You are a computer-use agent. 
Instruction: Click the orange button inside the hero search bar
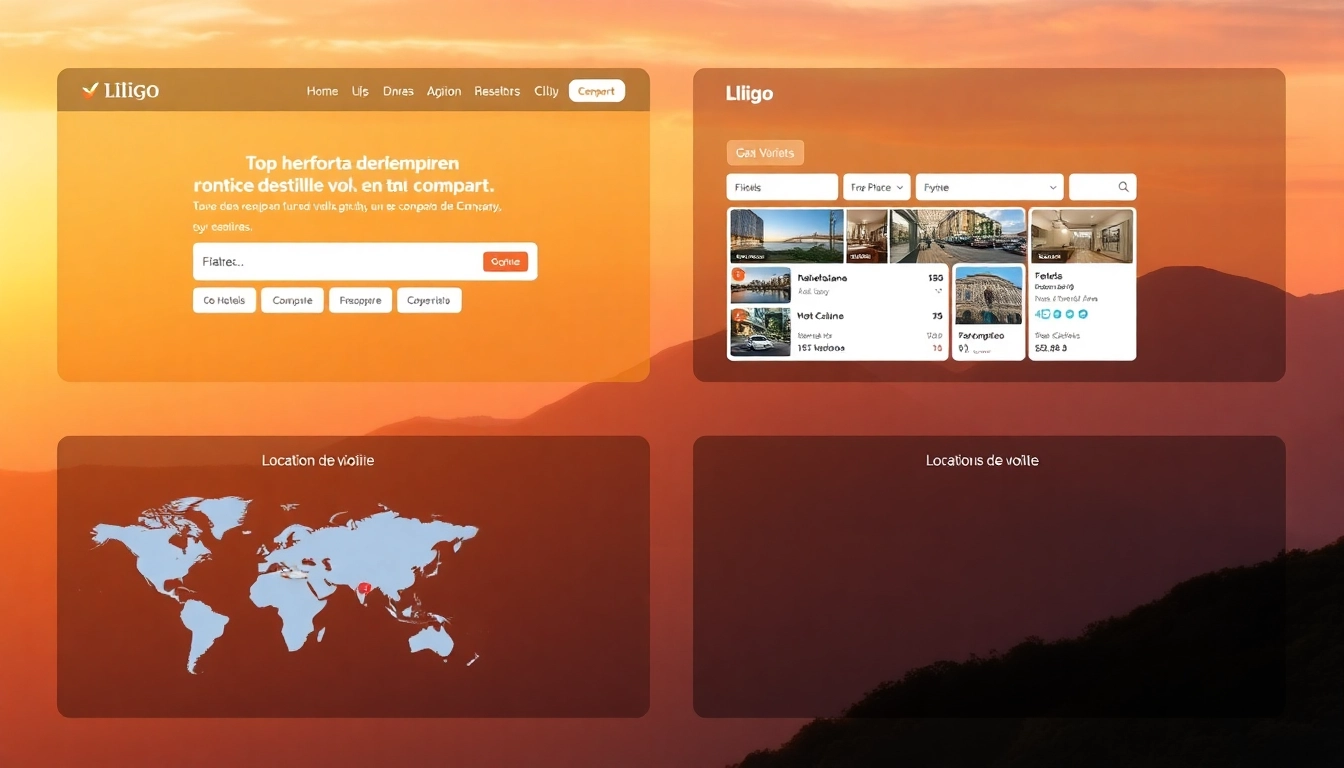[x=505, y=262]
